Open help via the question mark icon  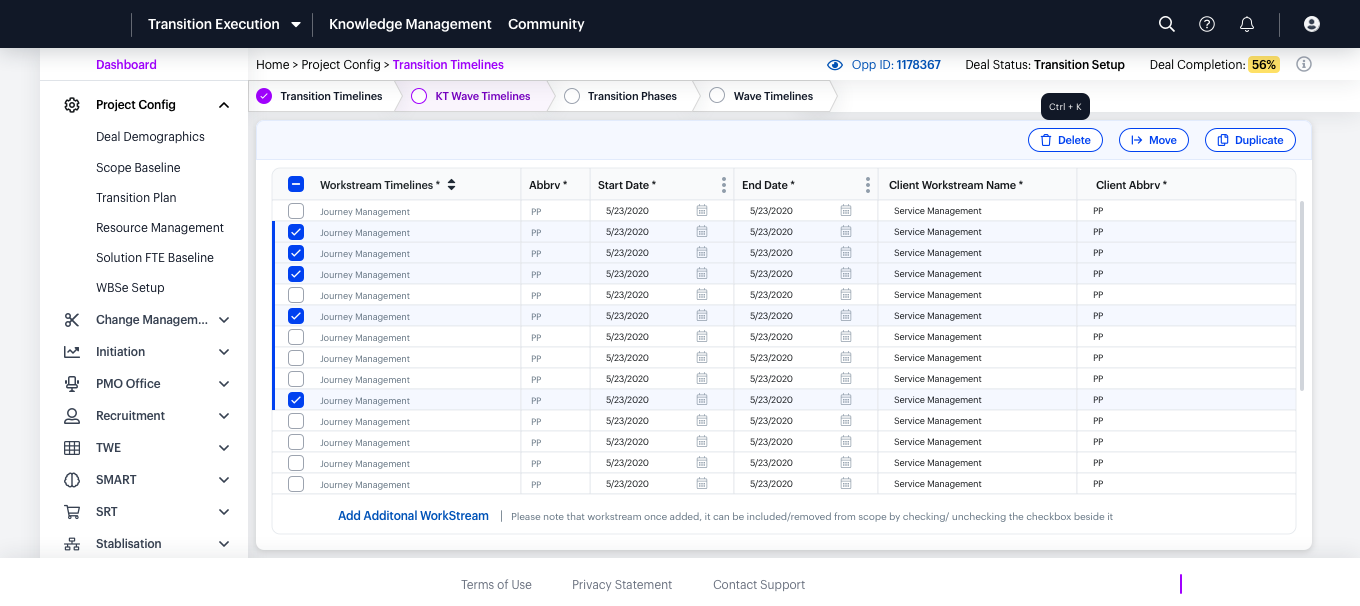[x=1207, y=24]
